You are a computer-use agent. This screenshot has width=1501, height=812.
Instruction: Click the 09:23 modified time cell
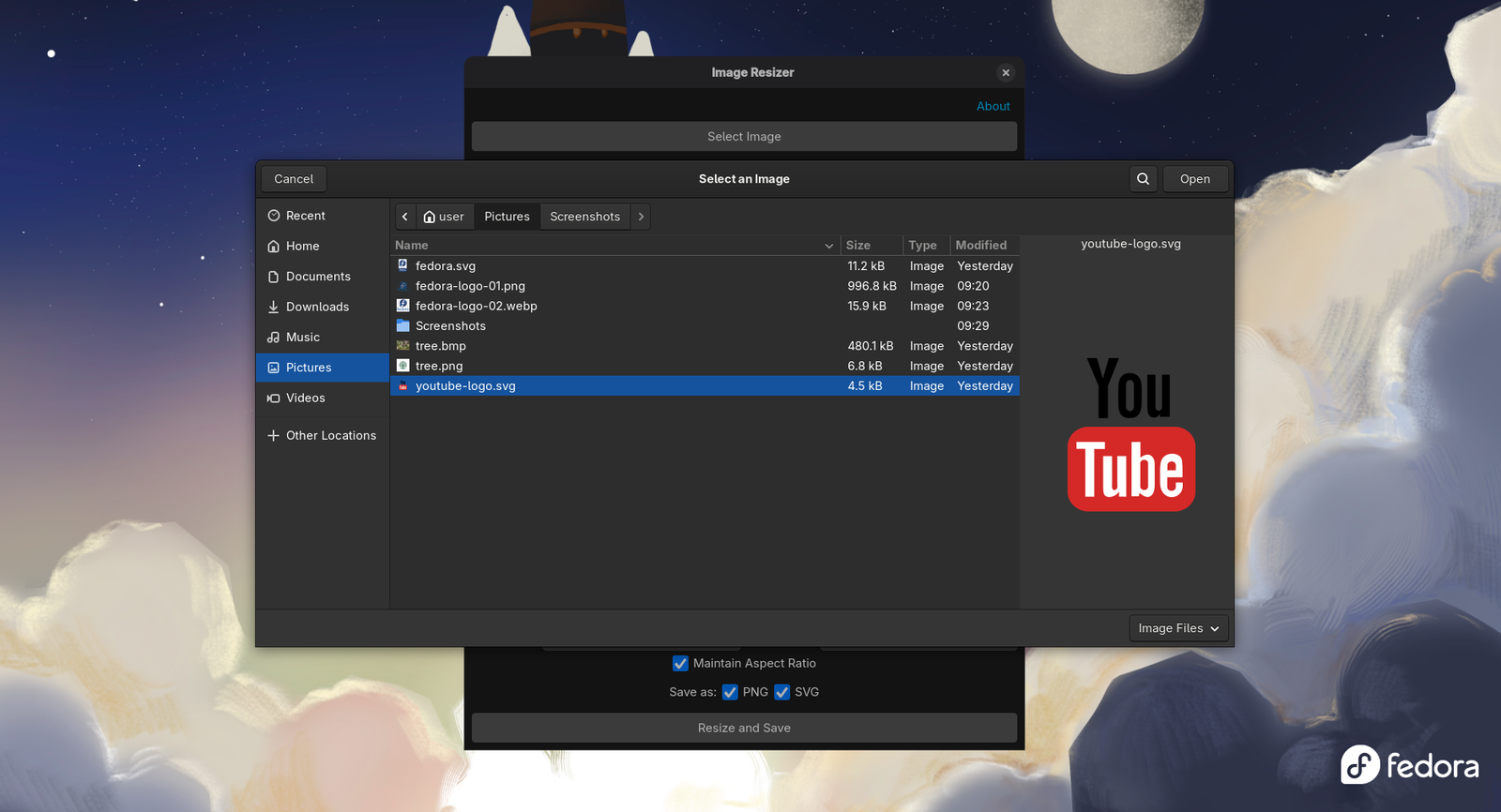[x=973, y=306]
